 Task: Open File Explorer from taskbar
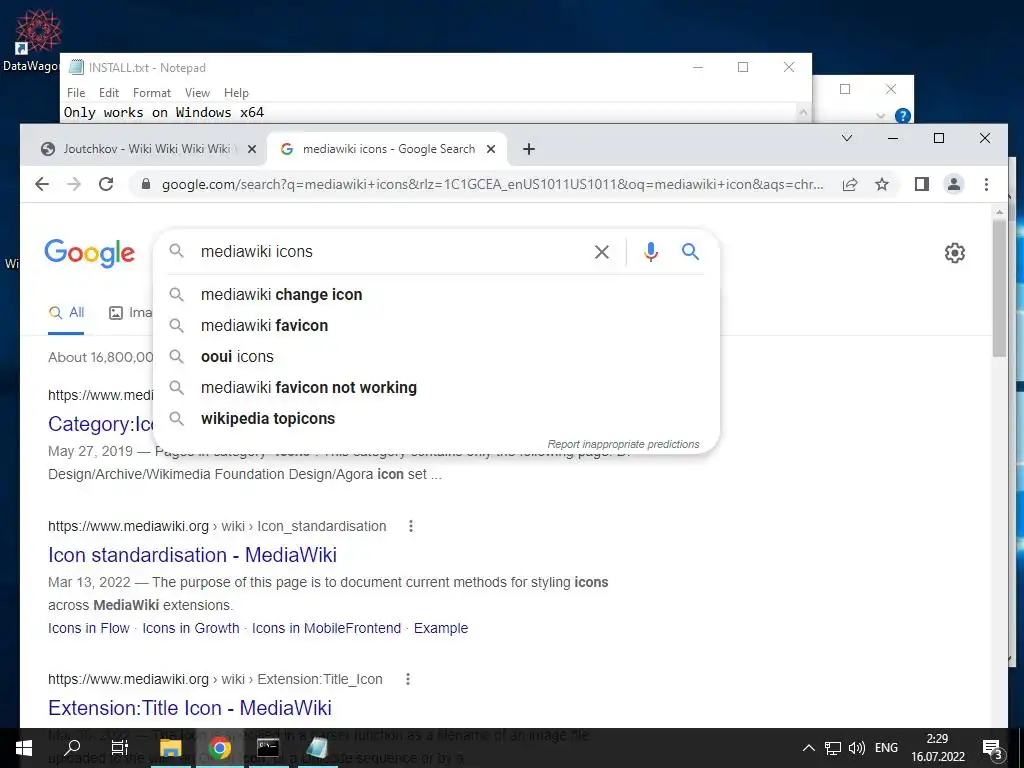tap(170, 748)
